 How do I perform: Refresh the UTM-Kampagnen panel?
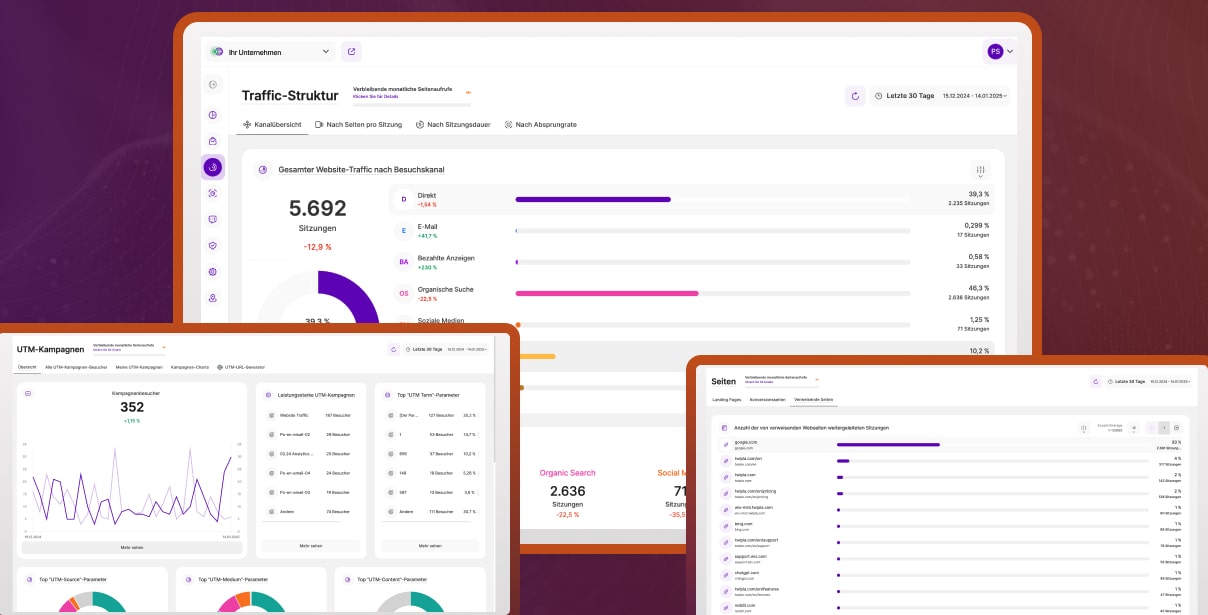tap(393, 349)
